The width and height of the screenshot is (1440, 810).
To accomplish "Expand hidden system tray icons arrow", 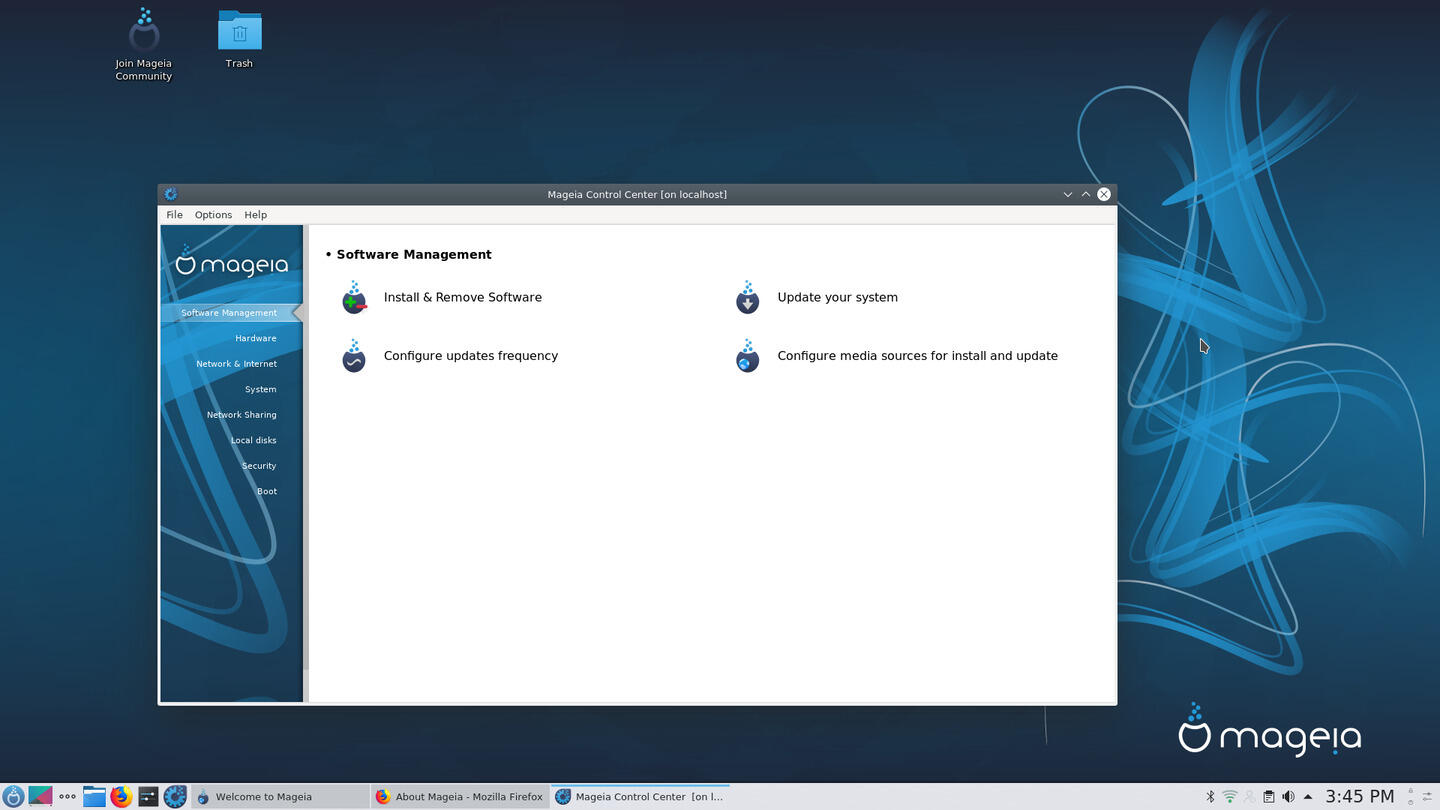I will coord(1308,797).
